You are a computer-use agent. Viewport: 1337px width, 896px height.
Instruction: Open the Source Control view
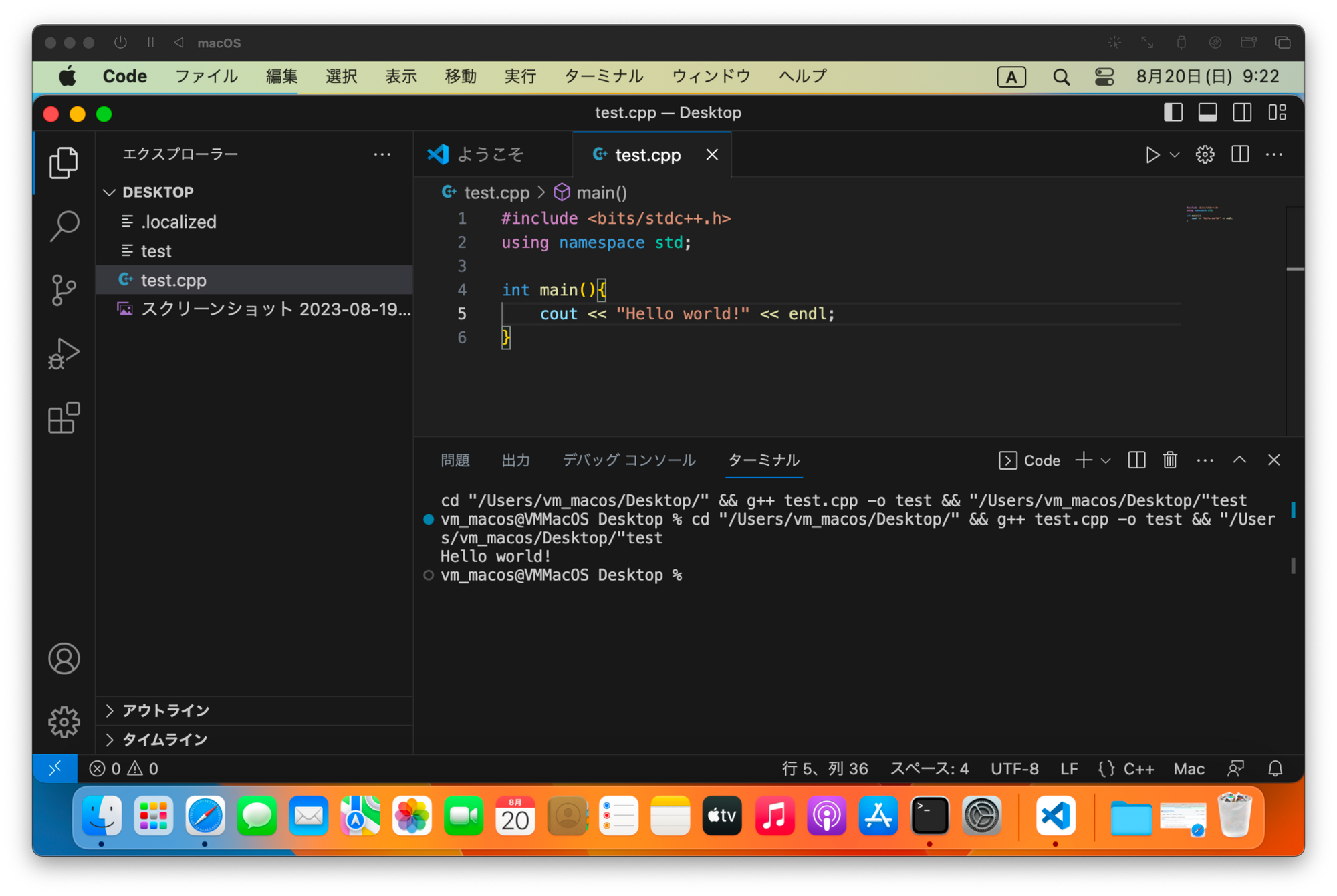tap(64, 290)
